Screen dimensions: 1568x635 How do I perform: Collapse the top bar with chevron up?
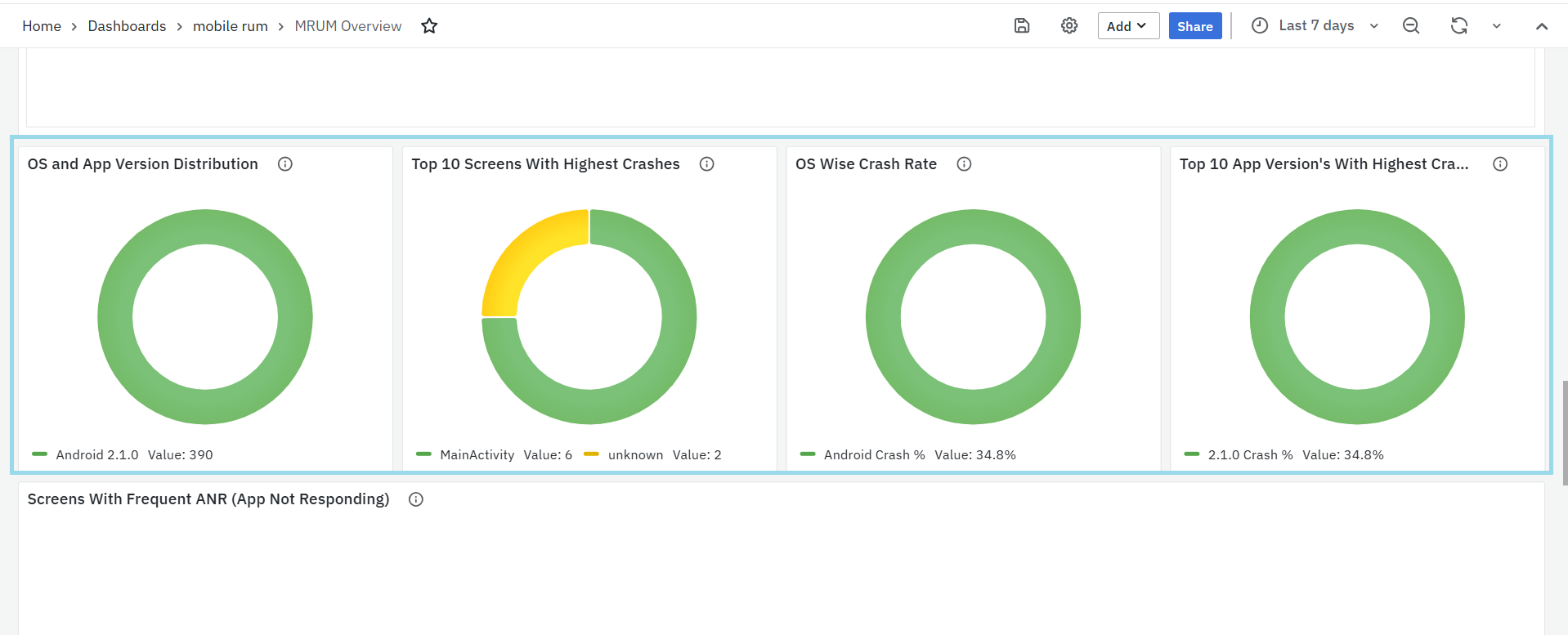(x=1542, y=26)
